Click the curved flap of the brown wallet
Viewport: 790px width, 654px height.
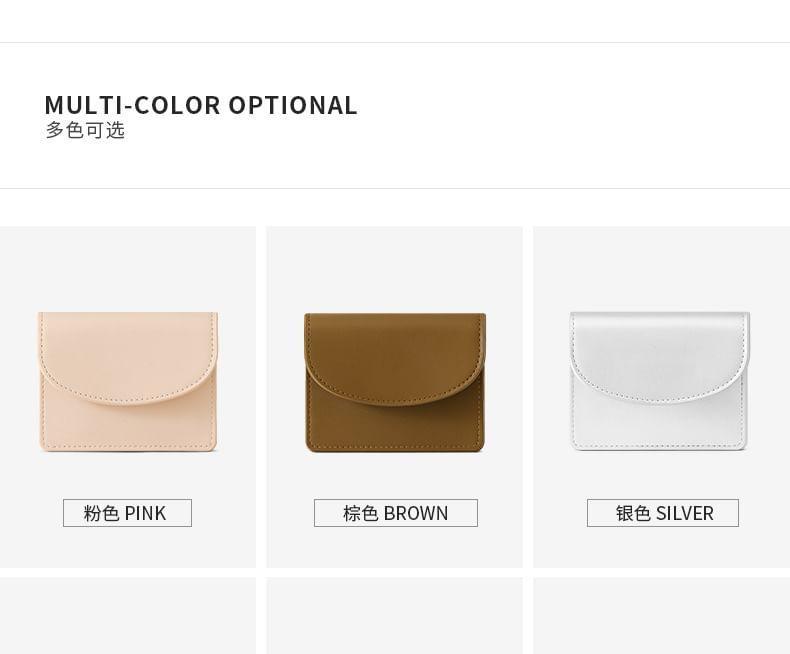[x=395, y=359]
